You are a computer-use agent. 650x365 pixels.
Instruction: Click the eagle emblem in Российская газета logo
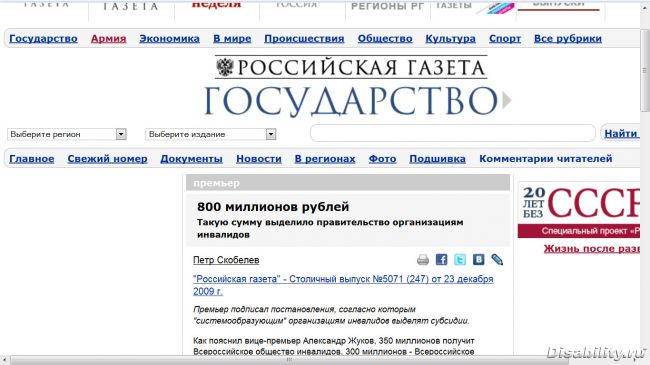tap(225, 67)
